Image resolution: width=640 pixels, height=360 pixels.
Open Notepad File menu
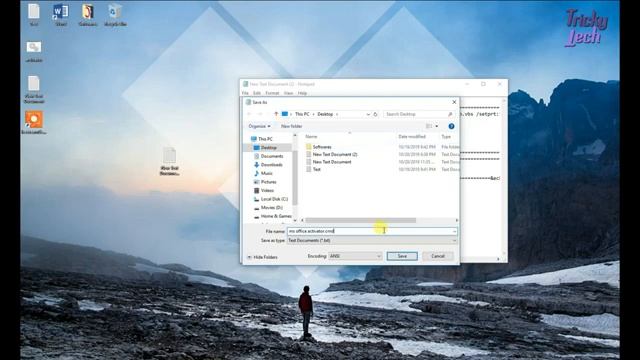point(245,93)
